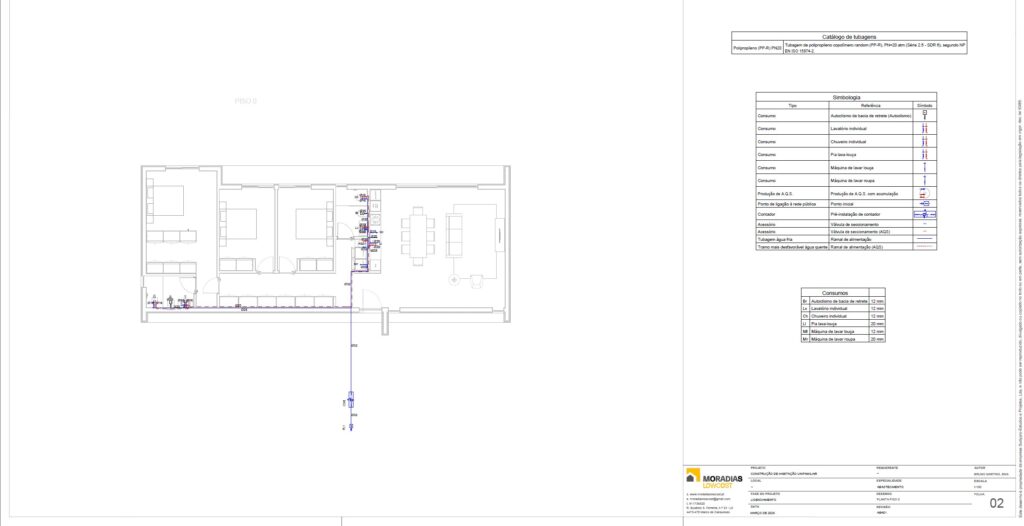
Task: Click the Pia lava-louça symbol in Simbologia
Action: click(925, 154)
